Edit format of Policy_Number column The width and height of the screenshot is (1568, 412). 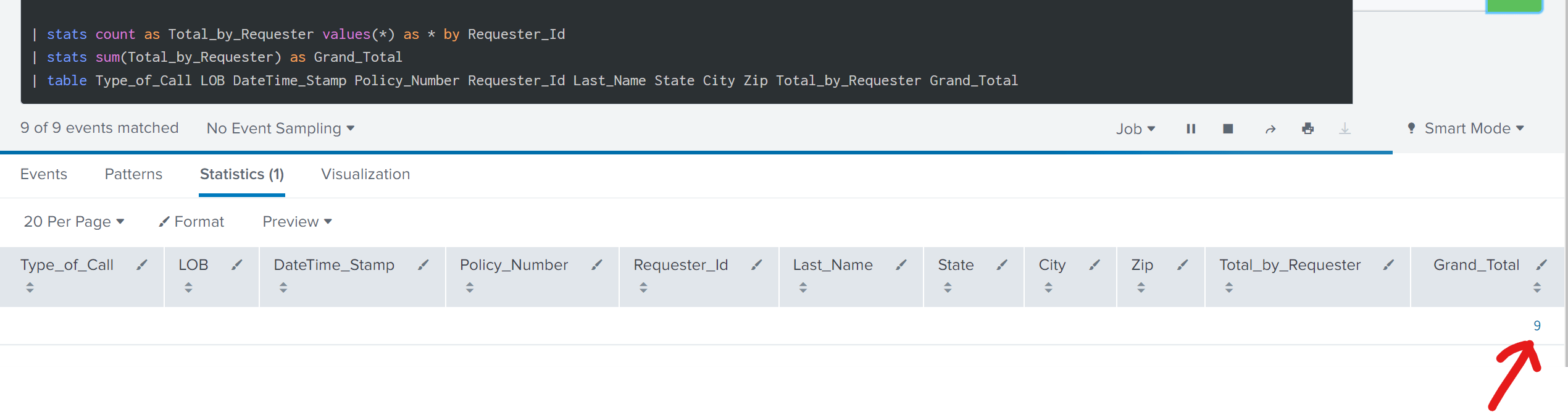point(597,265)
